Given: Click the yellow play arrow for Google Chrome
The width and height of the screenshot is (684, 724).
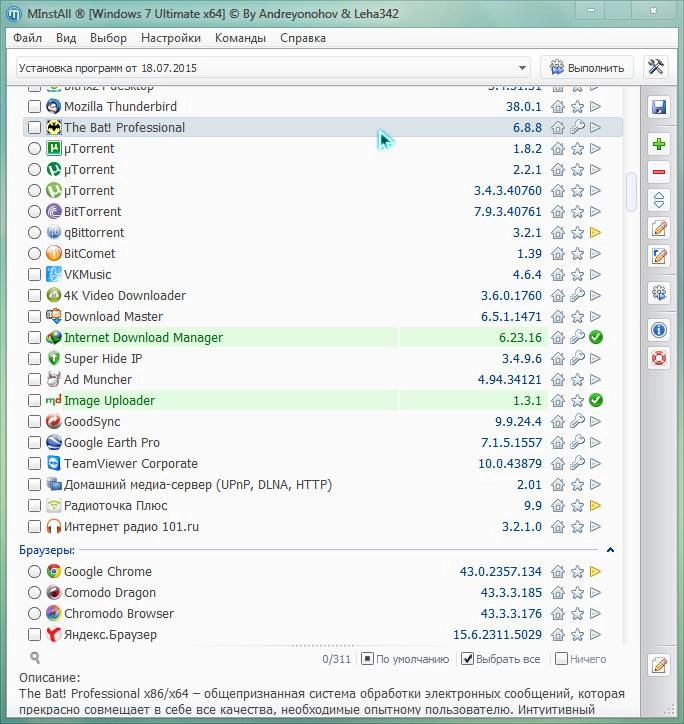Looking at the screenshot, I should pyautogui.click(x=595, y=572).
